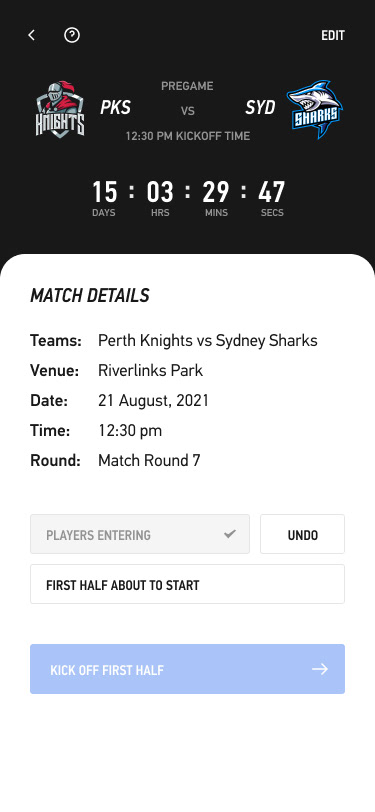Tap the Sydney Sharks team logo
Image resolution: width=375 pixels, height=812 pixels.
coord(315,109)
